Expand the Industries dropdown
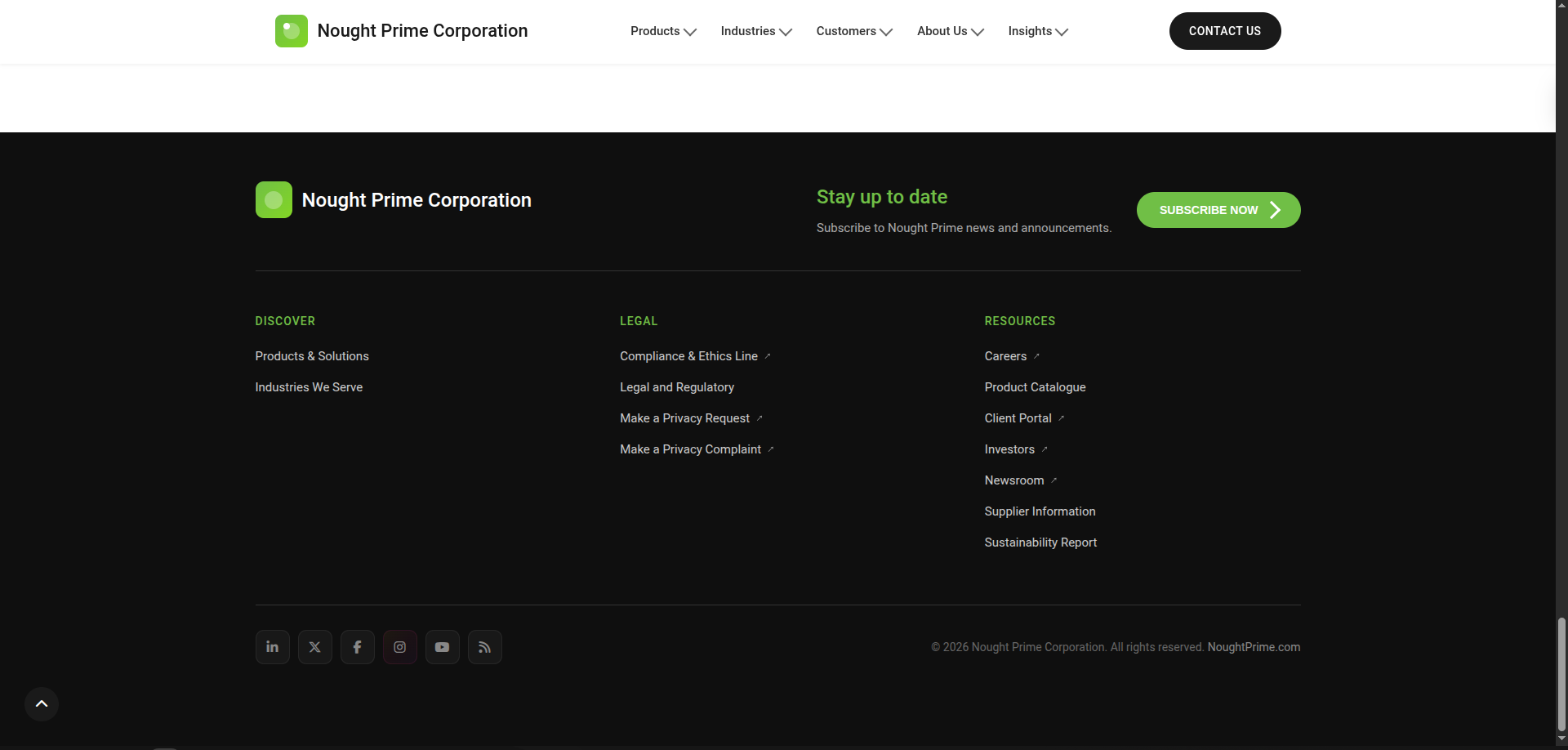This screenshot has height=750, width=1568. coord(755,31)
